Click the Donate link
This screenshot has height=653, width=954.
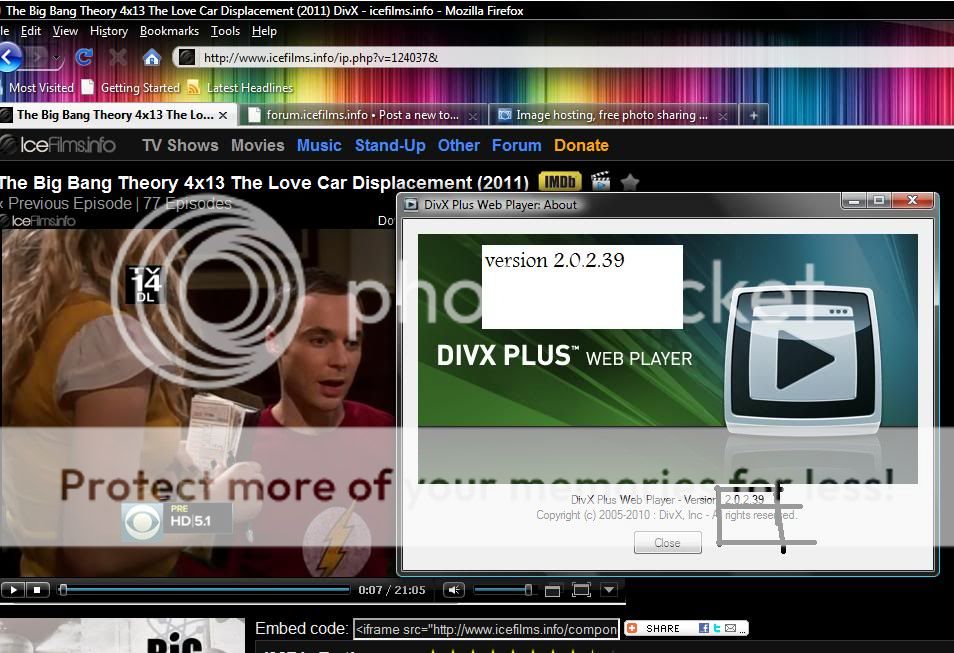581,145
